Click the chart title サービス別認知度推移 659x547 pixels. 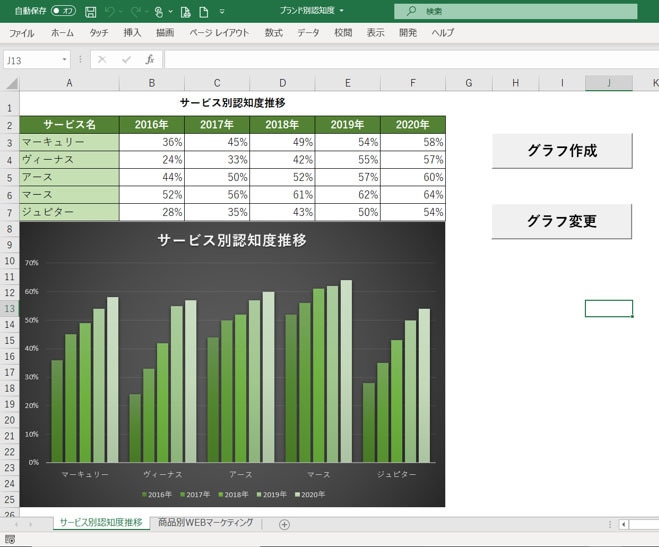[232, 240]
